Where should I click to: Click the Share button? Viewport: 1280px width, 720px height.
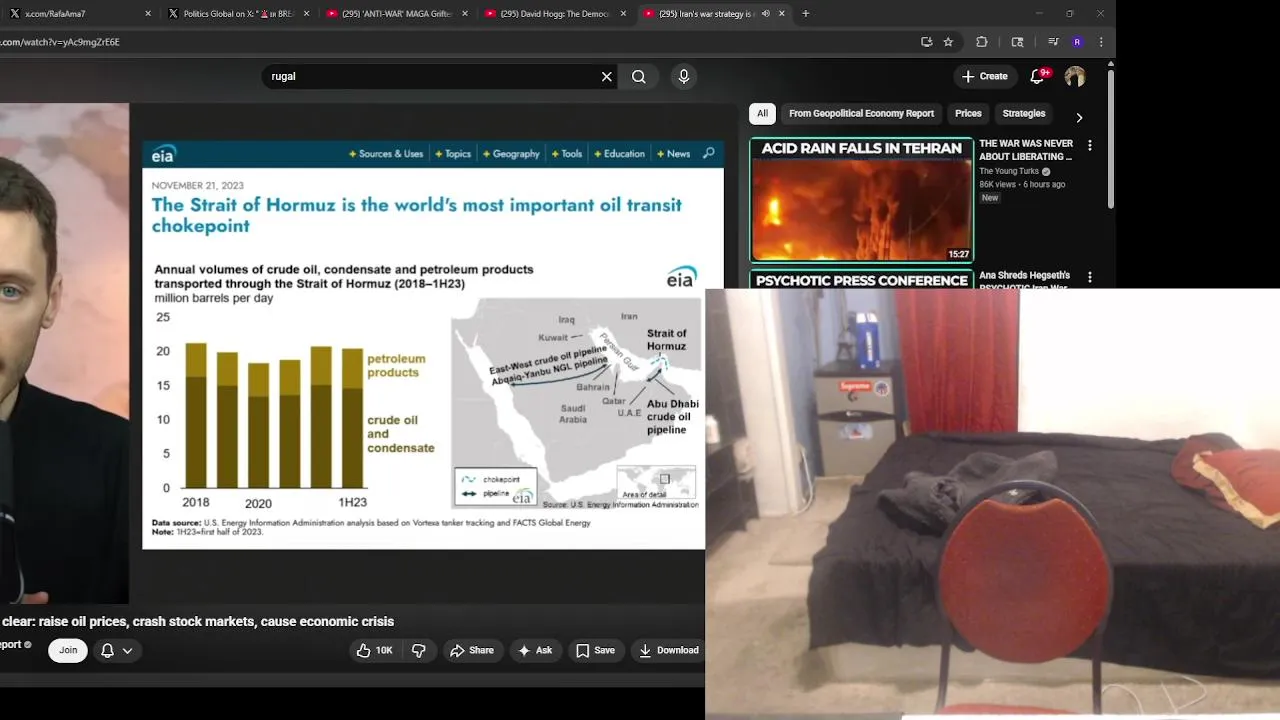[472, 650]
